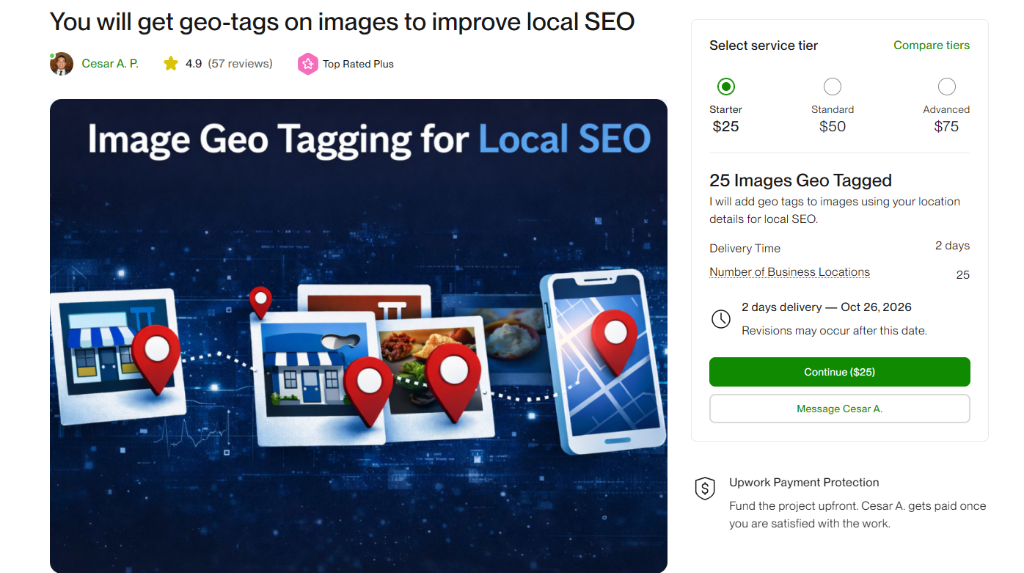Click the $50 Standard price
This screenshot has width=1024, height=573.
[x=833, y=127]
